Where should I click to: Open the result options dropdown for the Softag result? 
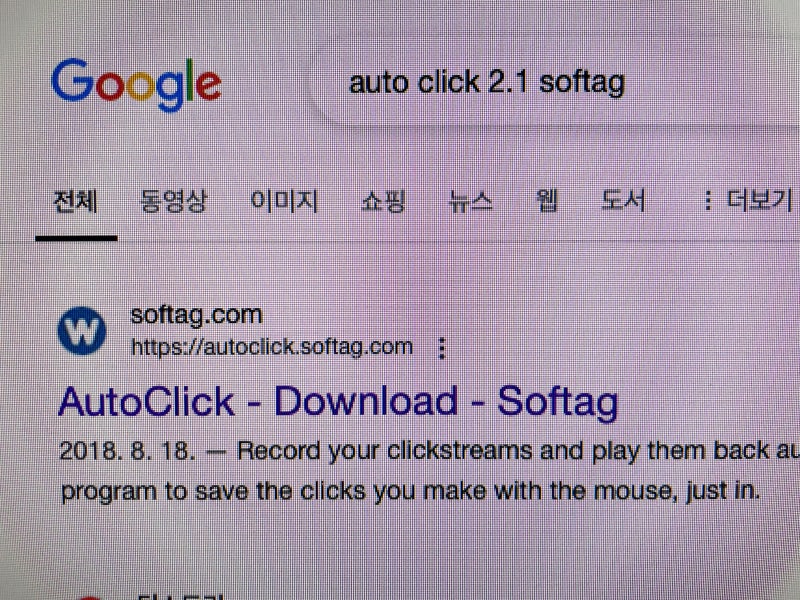click(441, 347)
